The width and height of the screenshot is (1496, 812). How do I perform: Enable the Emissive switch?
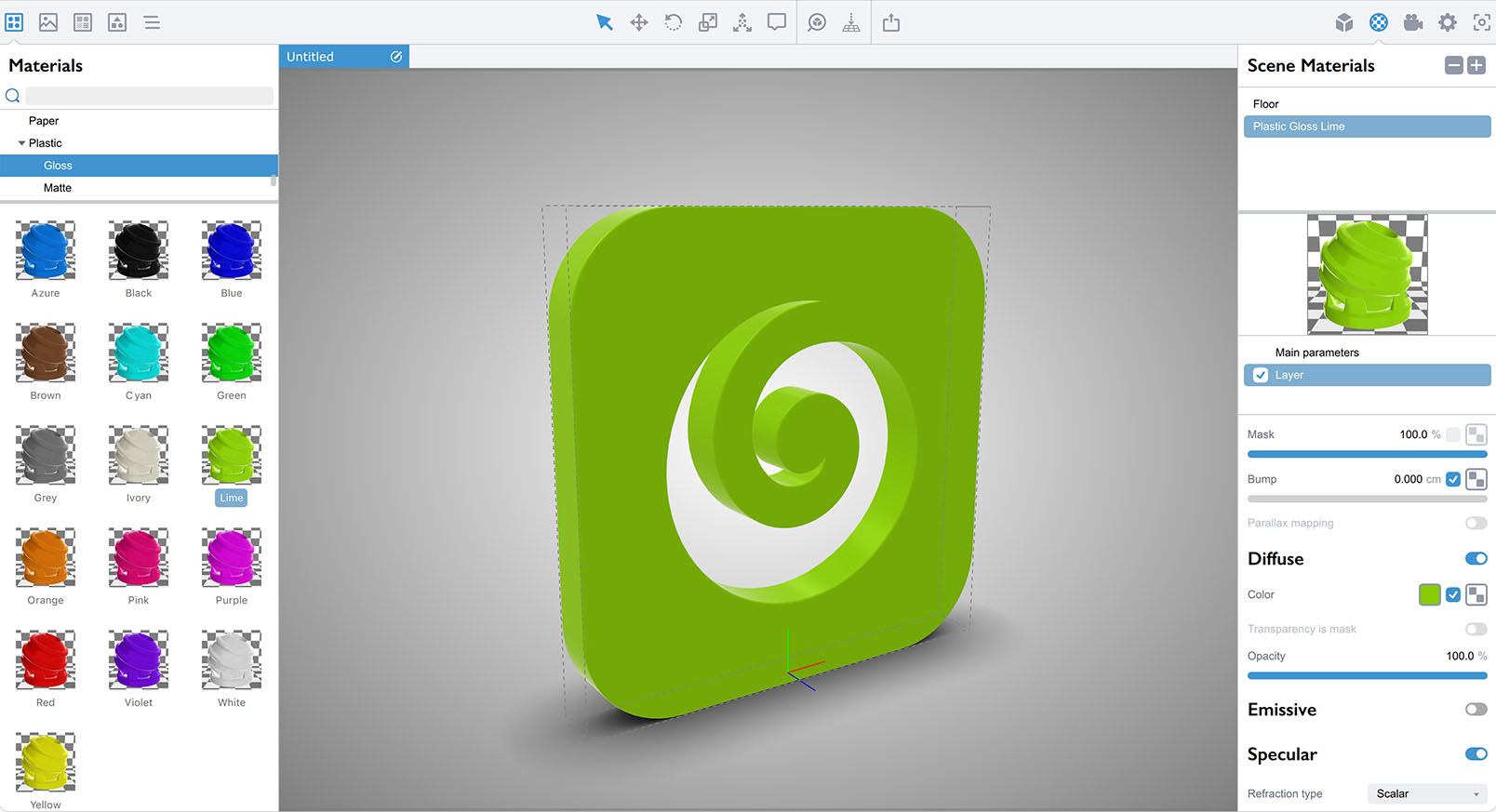coord(1476,709)
